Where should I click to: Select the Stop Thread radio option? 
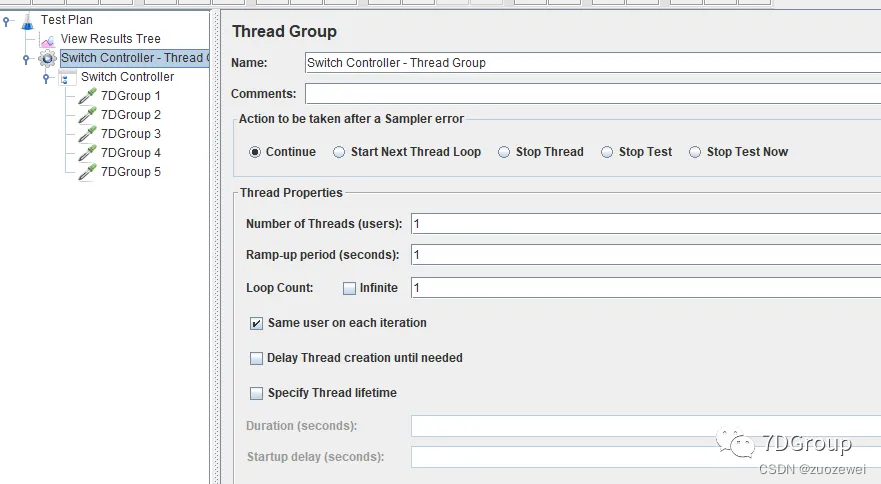[504, 152]
